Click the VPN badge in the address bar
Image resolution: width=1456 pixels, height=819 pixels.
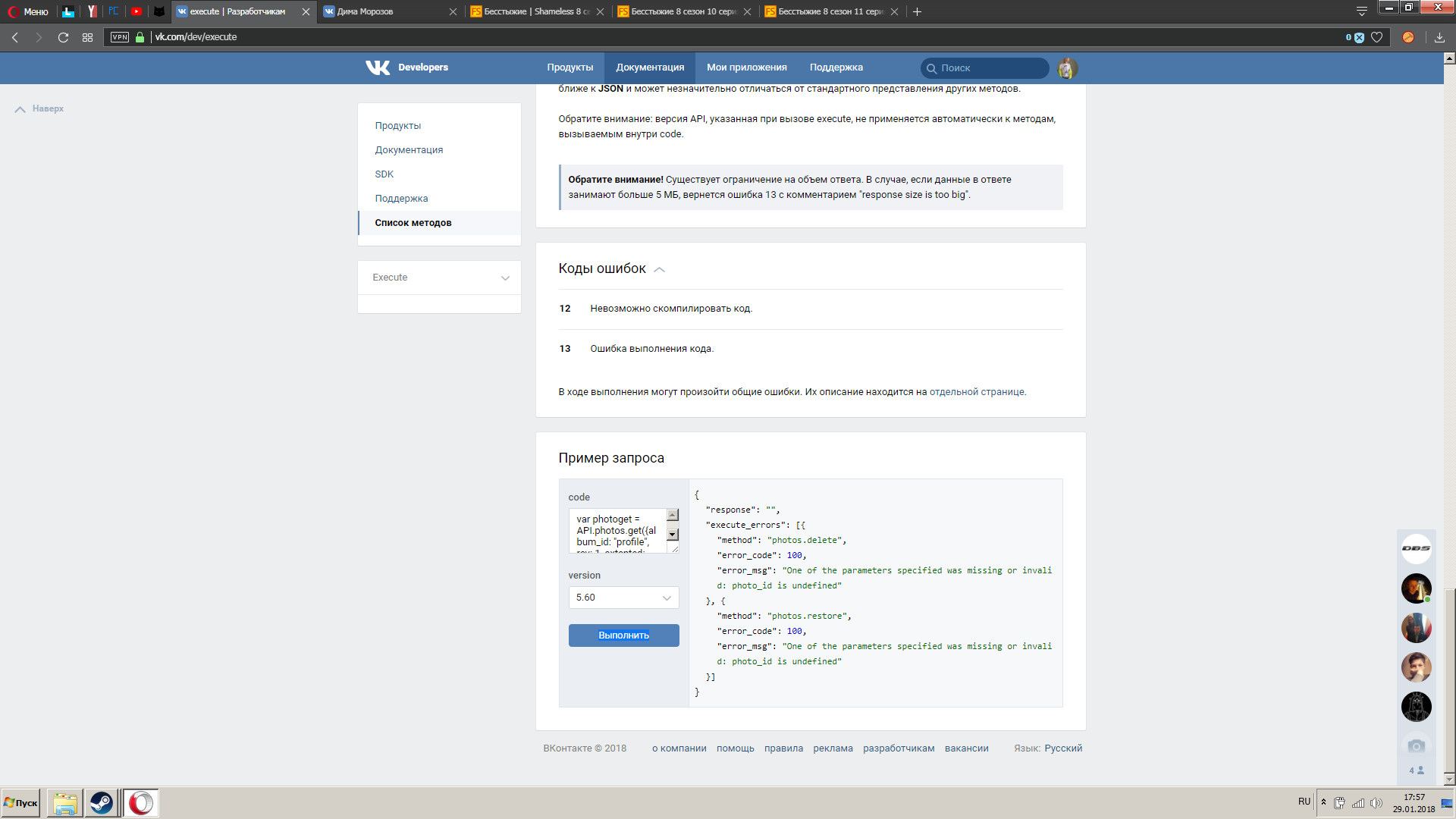(x=120, y=37)
